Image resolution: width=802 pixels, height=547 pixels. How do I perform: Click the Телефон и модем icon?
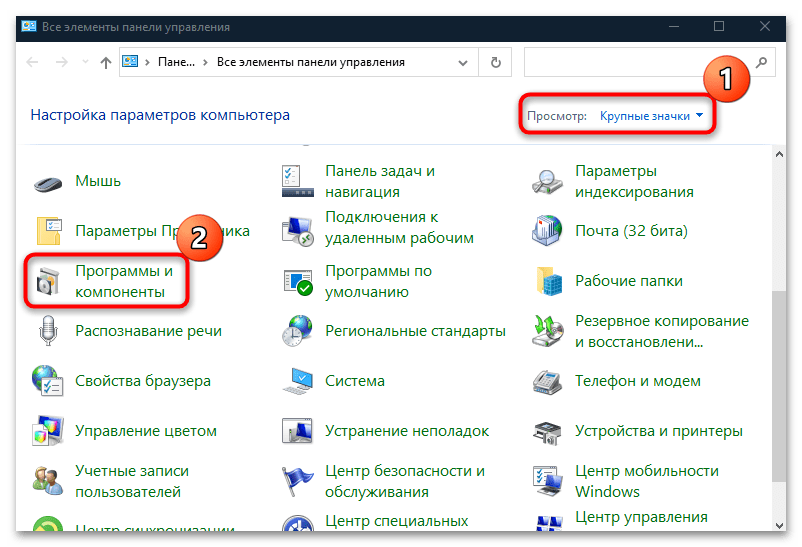pyautogui.click(x=549, y=381)
